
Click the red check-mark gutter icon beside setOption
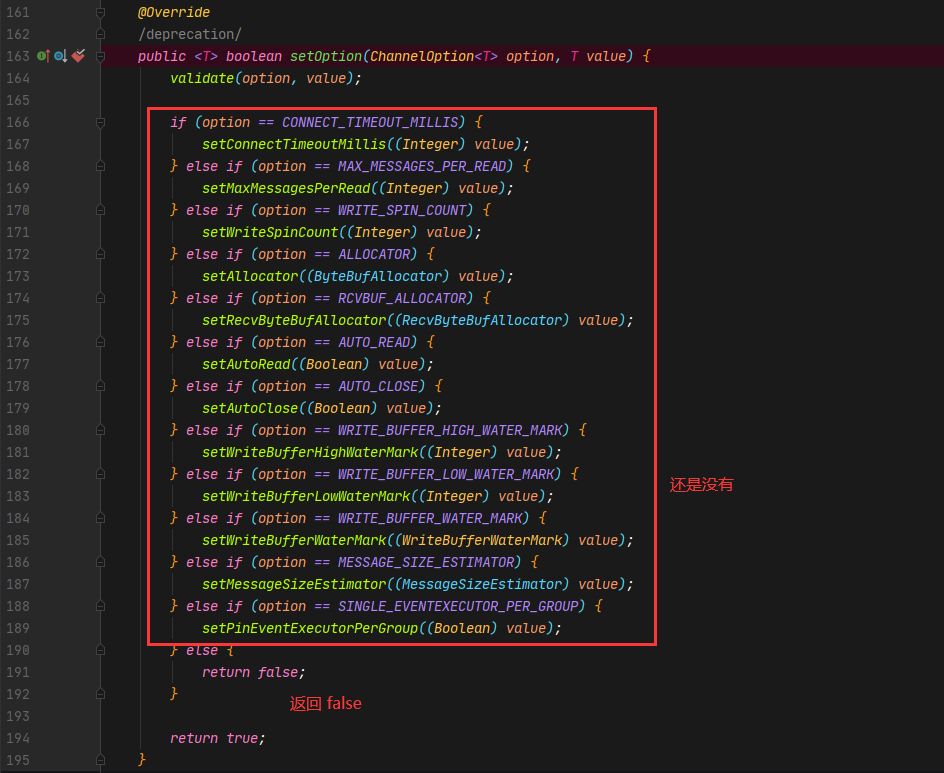tap(77, 56)
